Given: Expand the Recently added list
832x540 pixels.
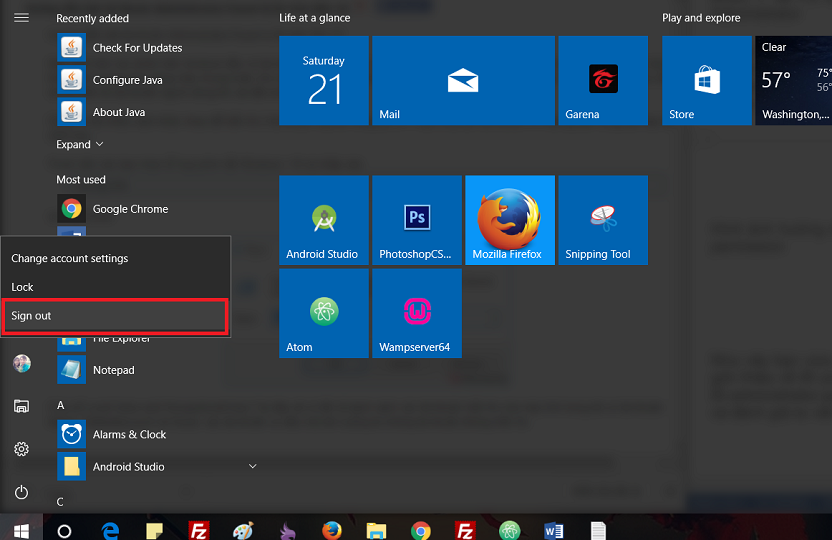Looking at the screenshot, I should tap(80, 144).
